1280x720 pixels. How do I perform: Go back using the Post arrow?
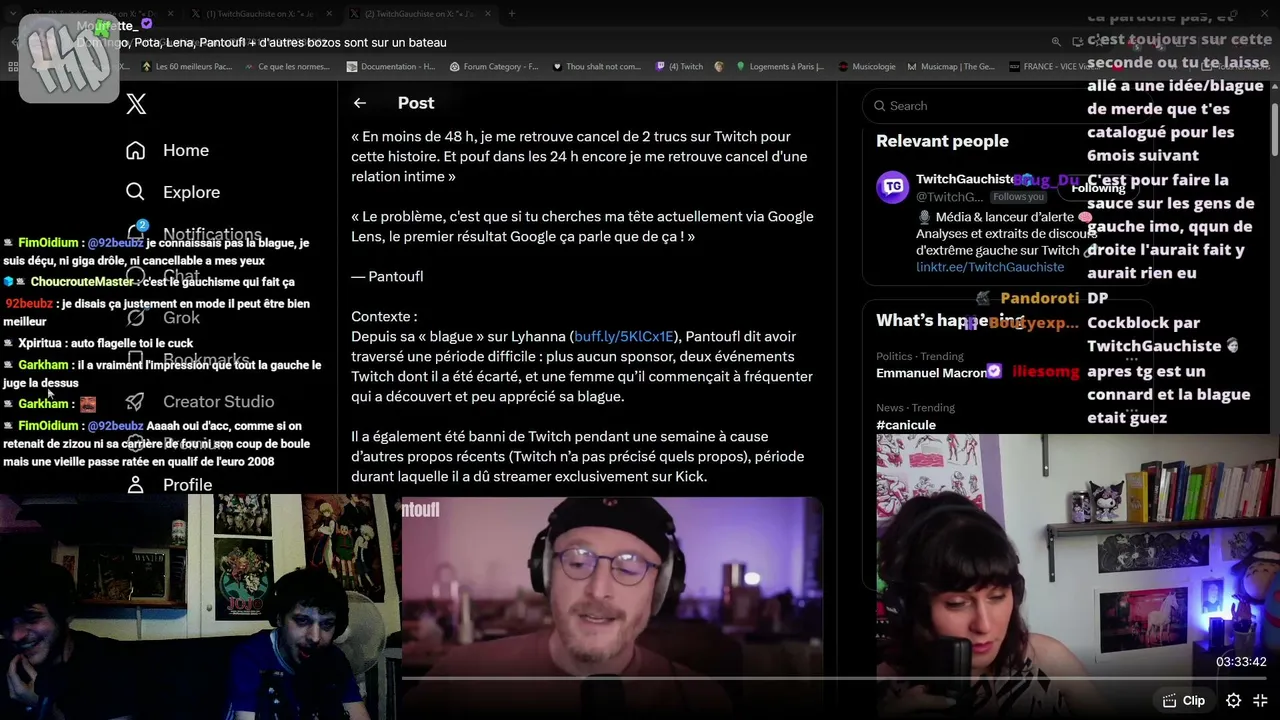click(360, 103)
